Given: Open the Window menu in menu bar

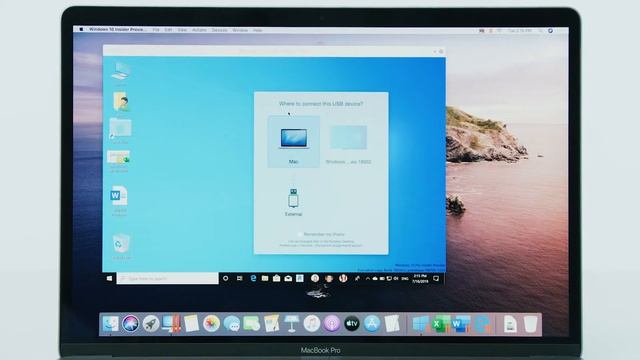Looking at the screenshot, I should click(x=240, y=30).
